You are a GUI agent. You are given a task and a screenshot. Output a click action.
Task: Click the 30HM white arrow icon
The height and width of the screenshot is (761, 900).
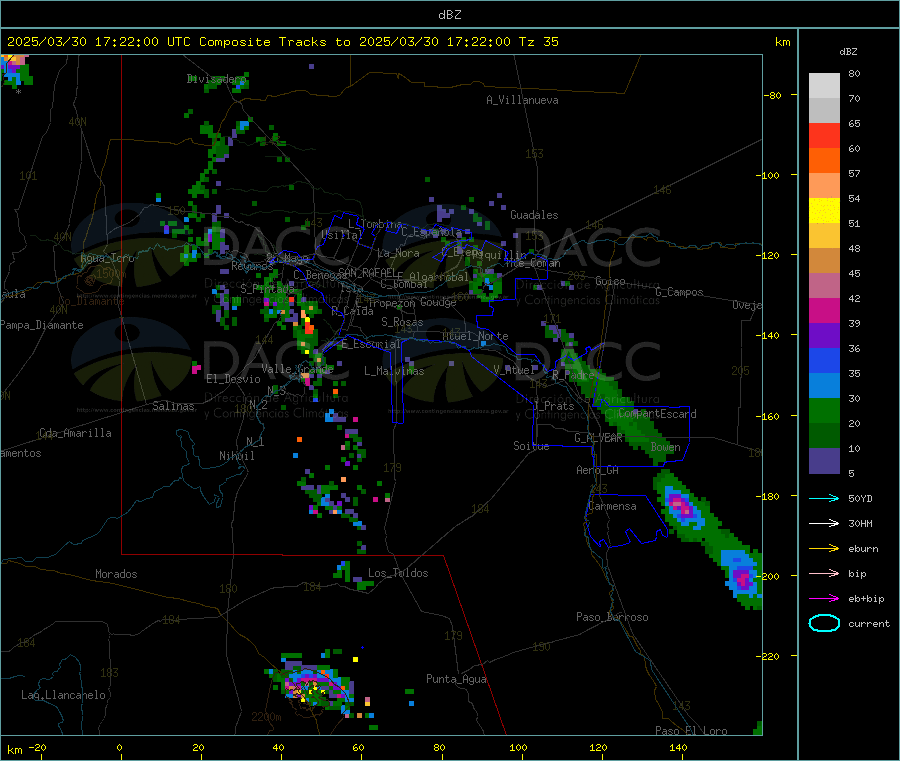824,523
